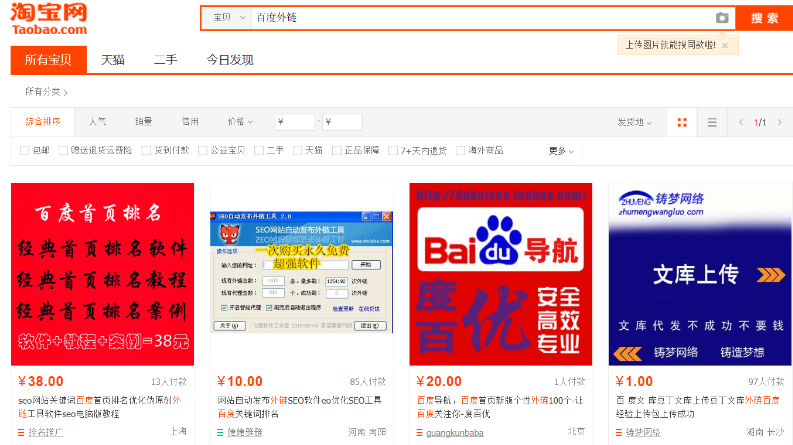
Task: Switch to grid view layout
Action: pyautogui.click(x=682, y=122)
